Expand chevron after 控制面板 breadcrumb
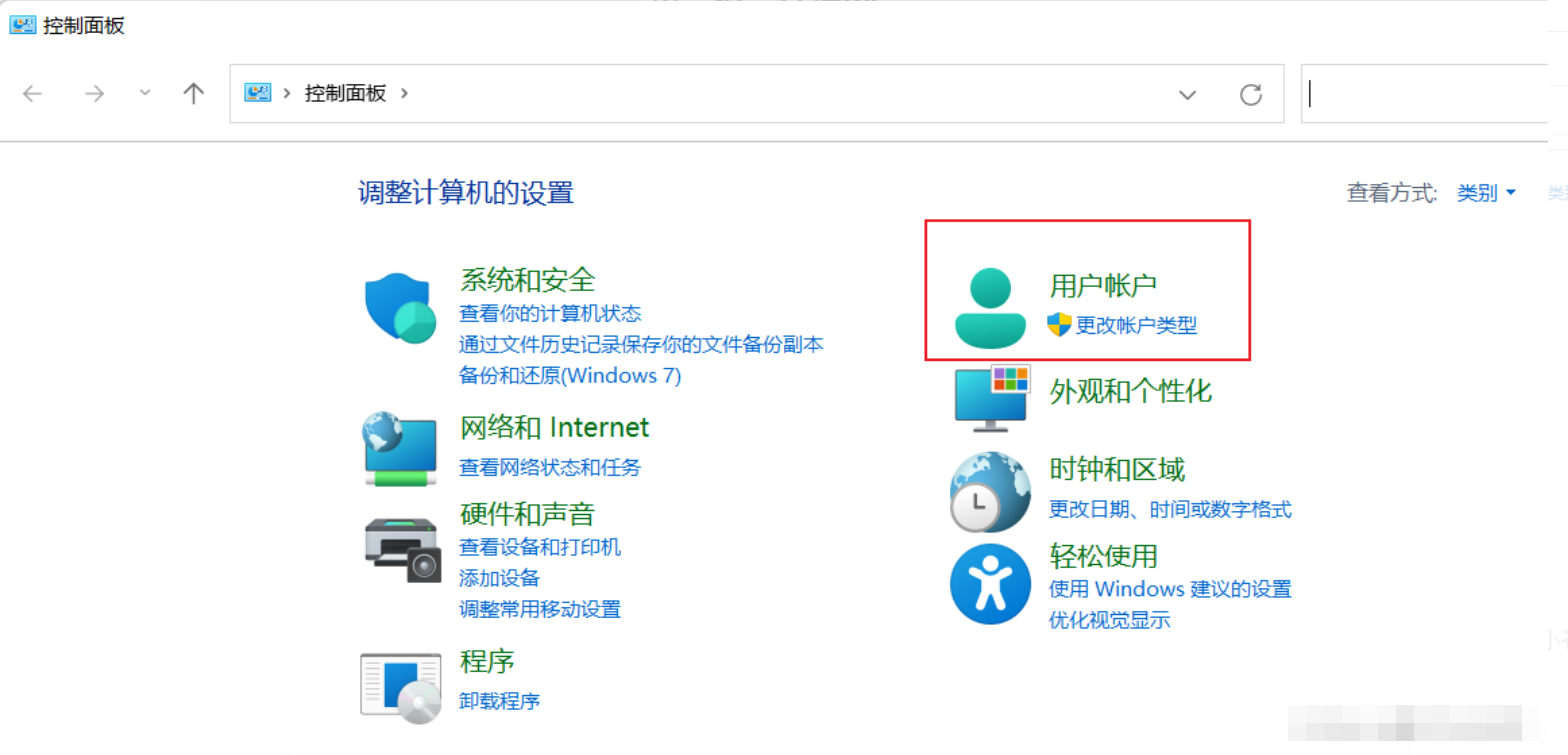This screenshot has width=1568, height=755. pyautogui.click(x=404, y=93)
